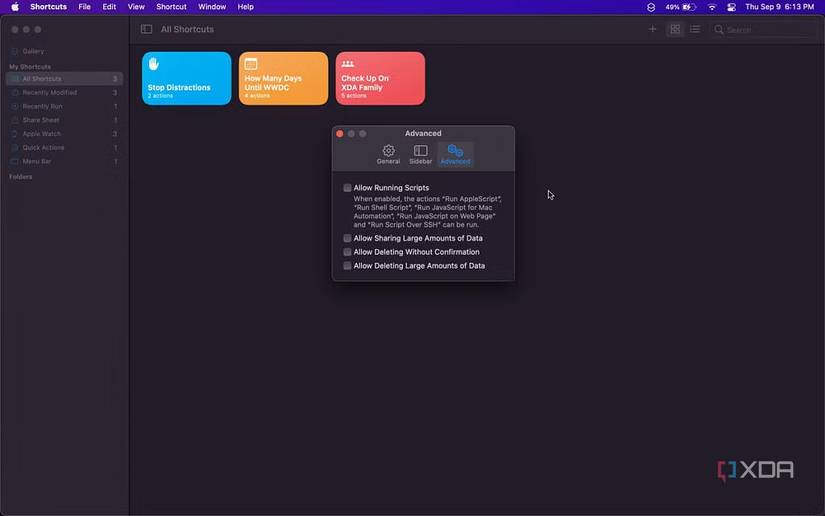The image size is (825, 516).
Task: Open Recently Run in the sidebar
Action: [64, 106]
